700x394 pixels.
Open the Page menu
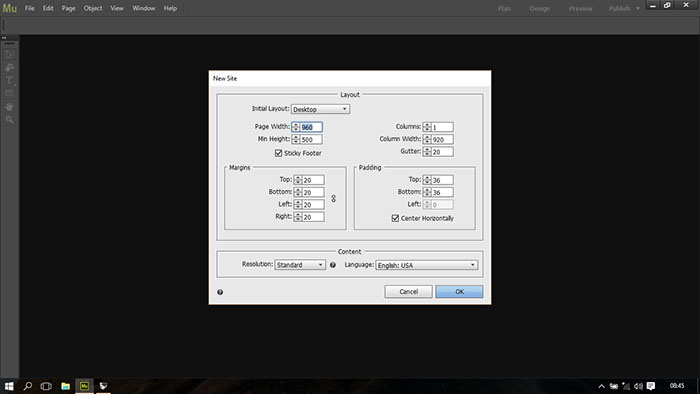pos(68,8)
